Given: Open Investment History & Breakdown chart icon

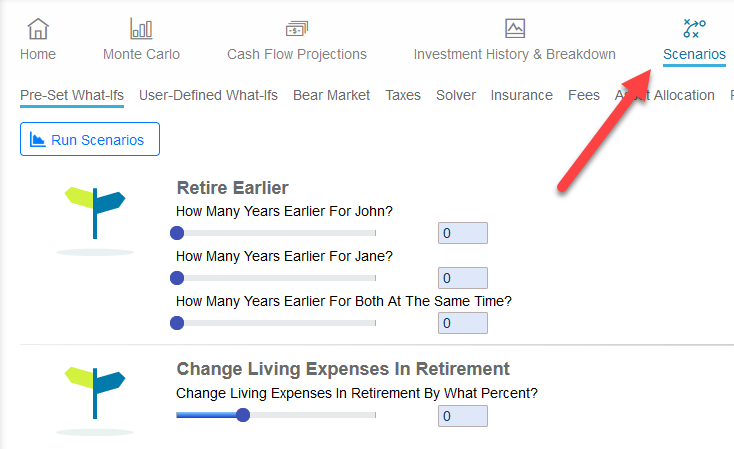Looking at the screenshot, I should (514, 28).
